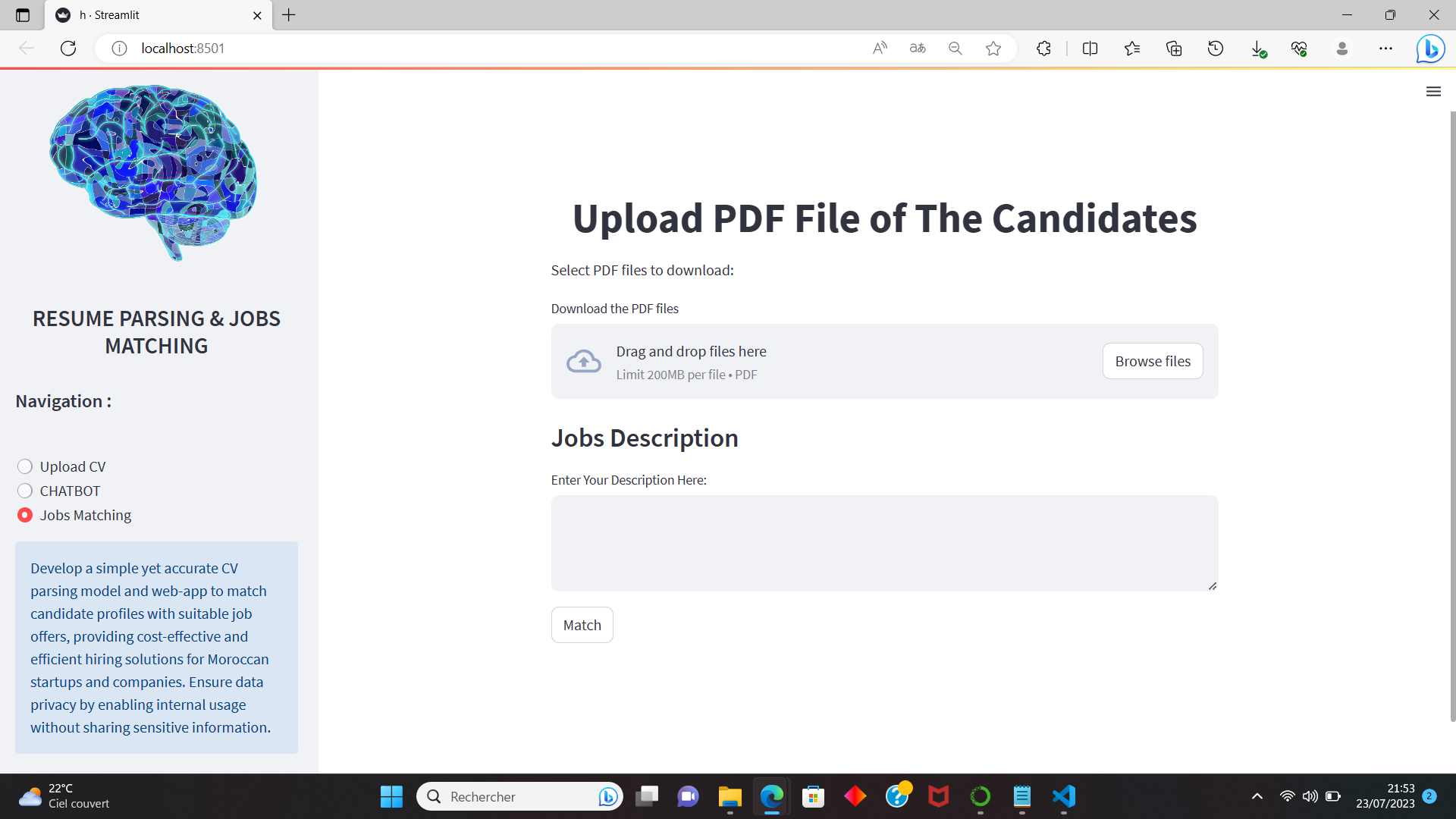
Task: Click the cloud upload icon
Action: (x=583, y=362)
